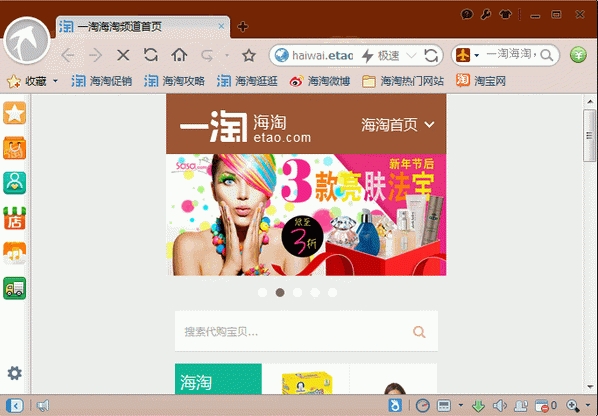Open sidebar shopping bag icon
This screenshot has width=598, height=416.
click(x=14, y=148)
